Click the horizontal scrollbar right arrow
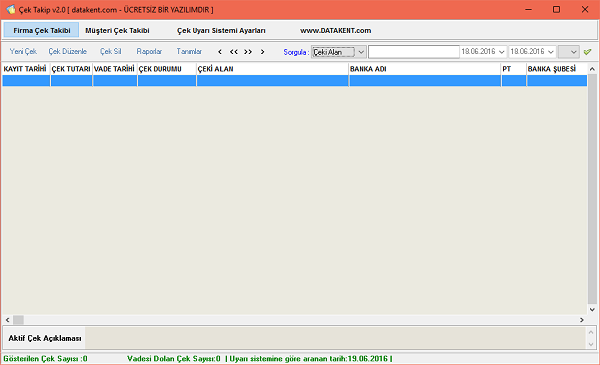 point(582,319)
